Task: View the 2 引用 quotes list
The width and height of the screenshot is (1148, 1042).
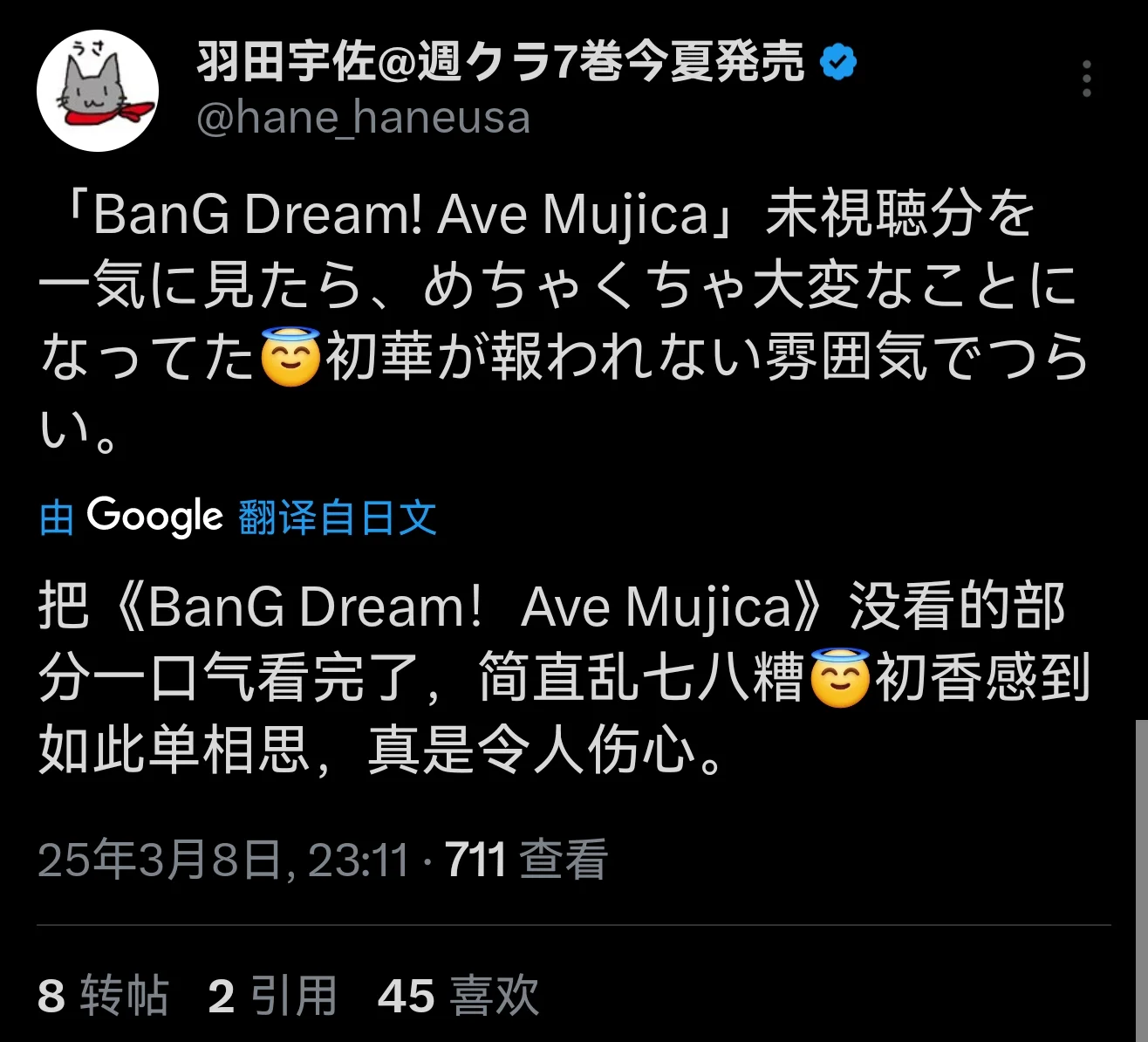Action: pyautogui.click(x=273, y=996)
